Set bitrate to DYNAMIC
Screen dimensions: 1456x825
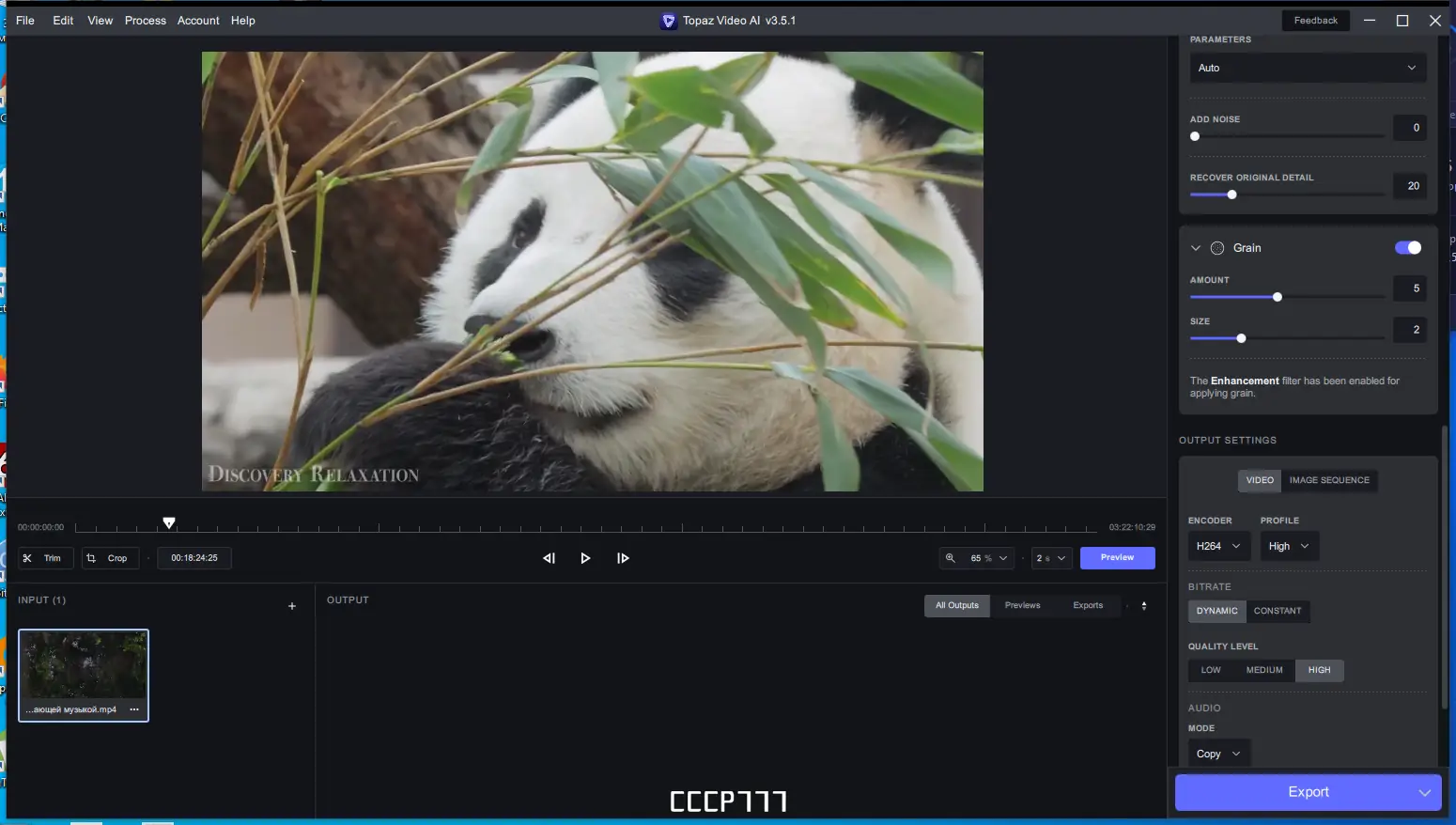tap(1217, 611)
